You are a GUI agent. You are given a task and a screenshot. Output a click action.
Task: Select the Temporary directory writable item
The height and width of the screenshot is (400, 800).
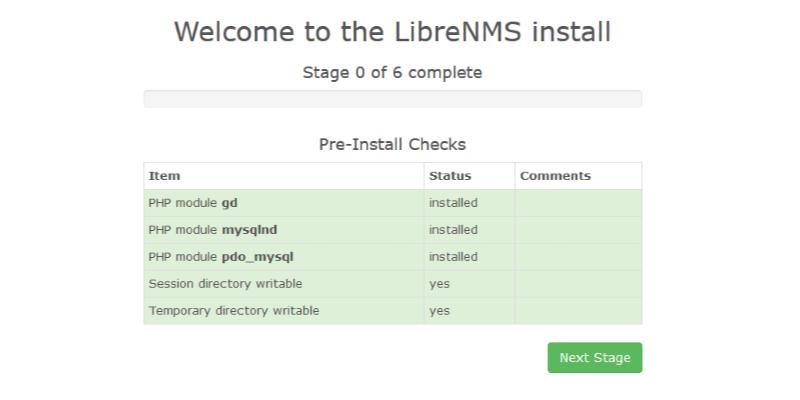coord(234,311)
